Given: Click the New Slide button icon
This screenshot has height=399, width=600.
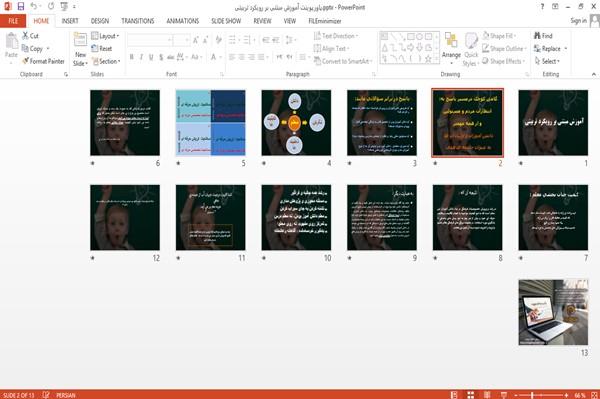Looking at the screenshot, I should [80, 41].
